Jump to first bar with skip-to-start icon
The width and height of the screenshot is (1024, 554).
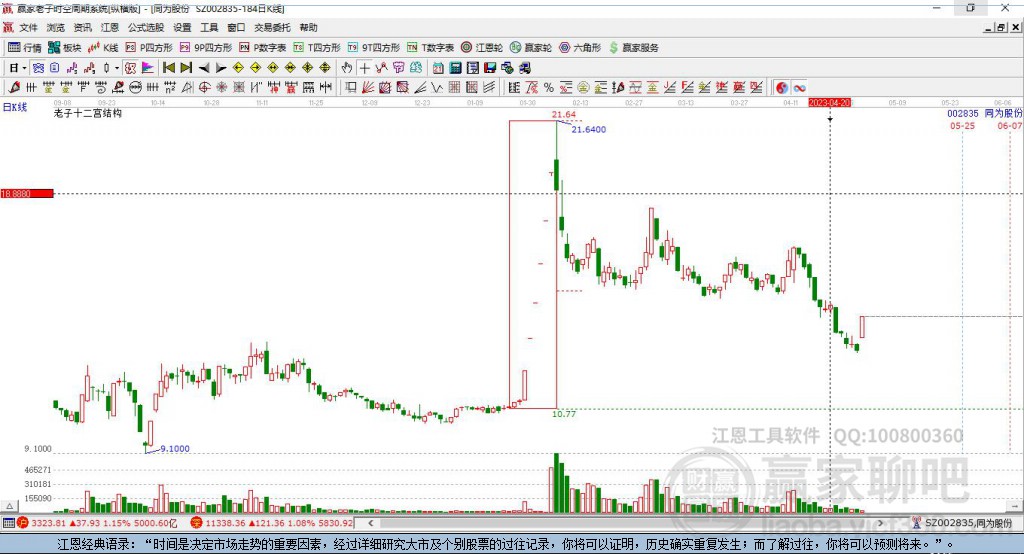tap(168, 67)
